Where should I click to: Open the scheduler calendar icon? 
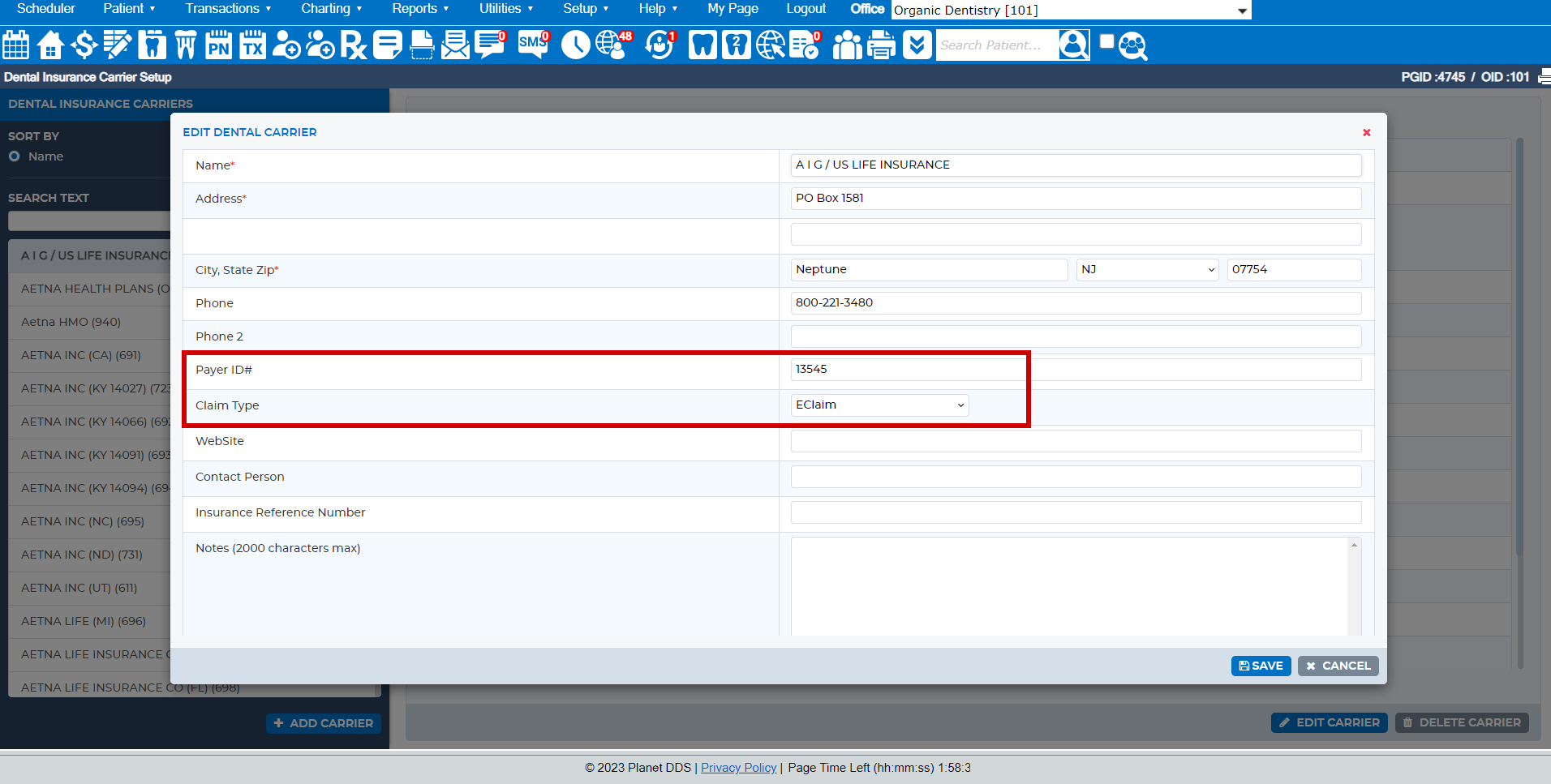click(15, 45)
